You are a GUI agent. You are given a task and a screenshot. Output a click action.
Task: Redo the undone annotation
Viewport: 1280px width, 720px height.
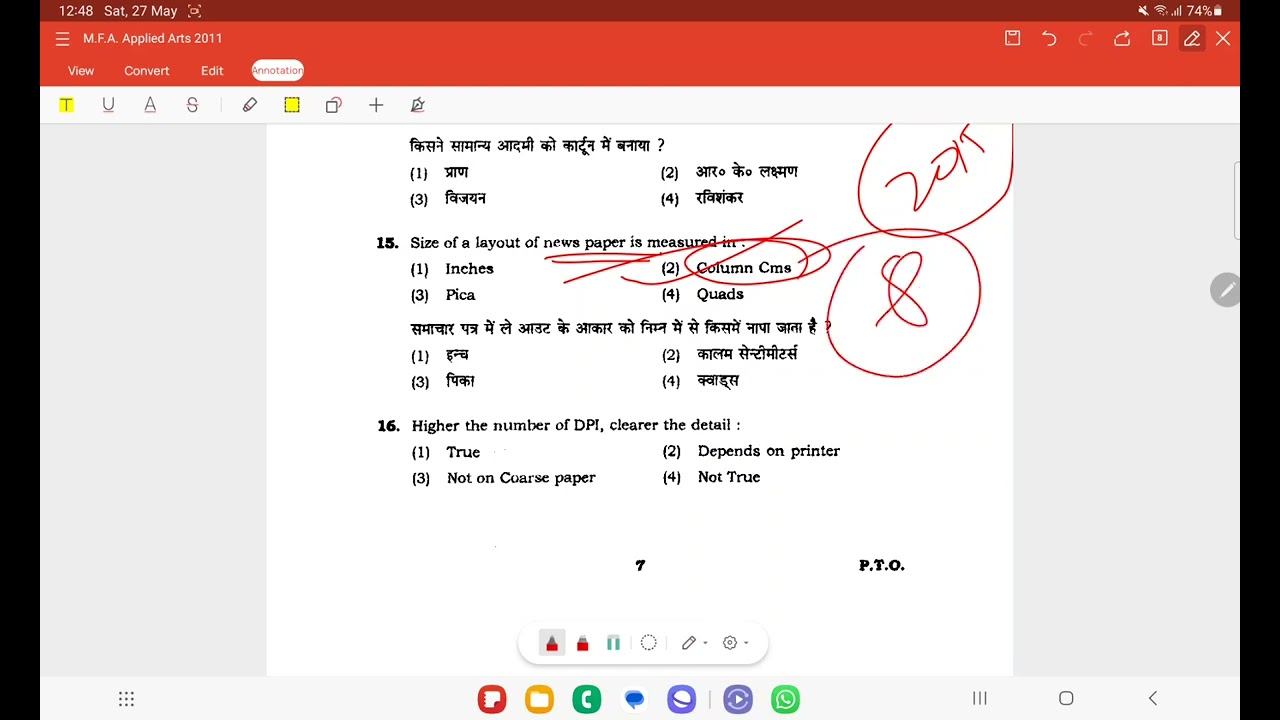[1086, 38]
